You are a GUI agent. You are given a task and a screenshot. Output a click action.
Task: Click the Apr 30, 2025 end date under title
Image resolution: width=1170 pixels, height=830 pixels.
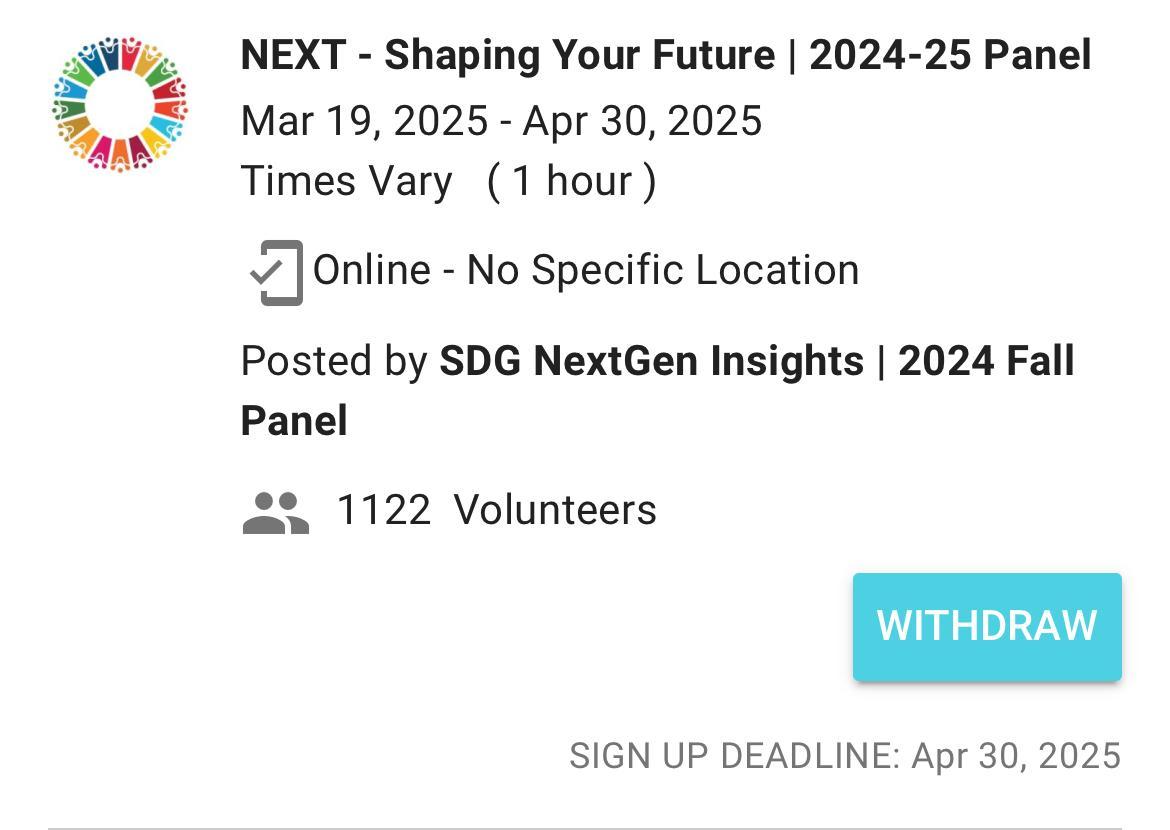click(x=642, y=122)
